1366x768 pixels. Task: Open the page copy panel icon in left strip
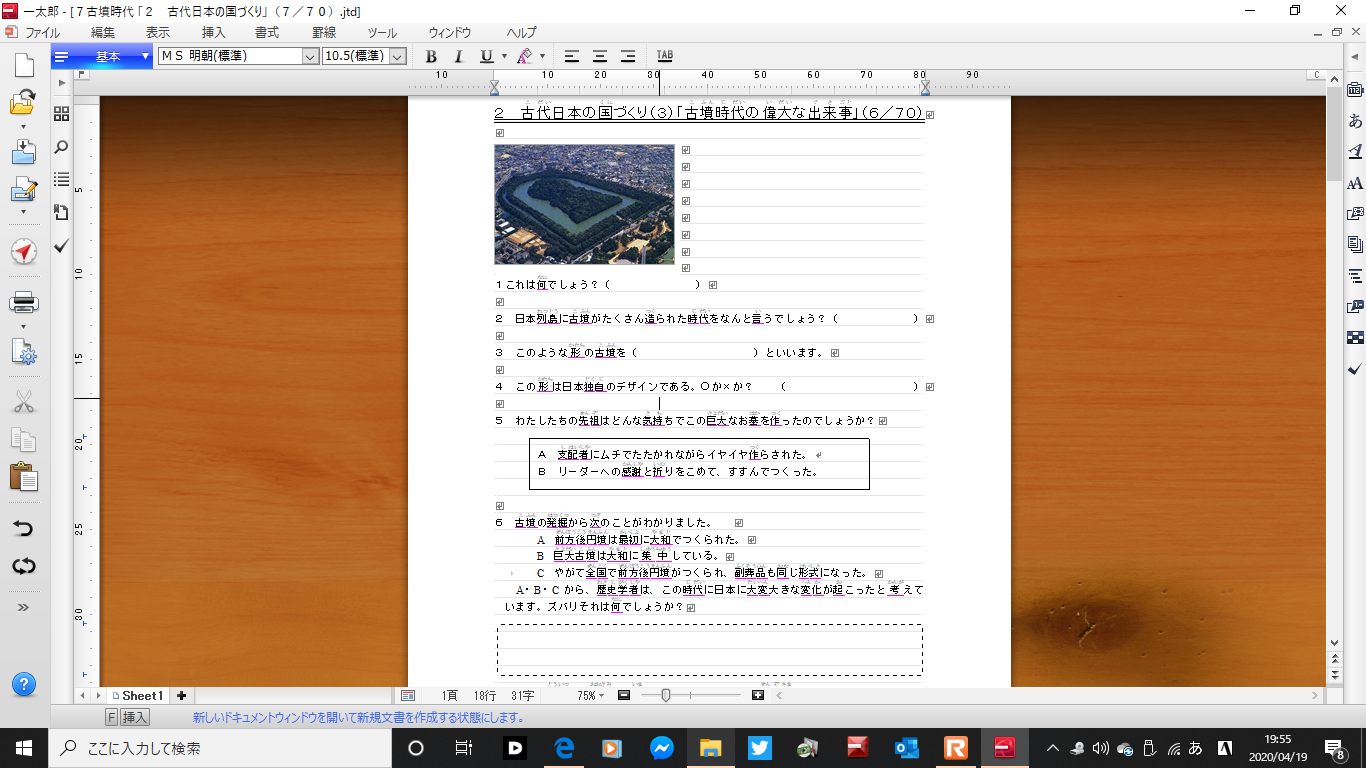point(61,213)
